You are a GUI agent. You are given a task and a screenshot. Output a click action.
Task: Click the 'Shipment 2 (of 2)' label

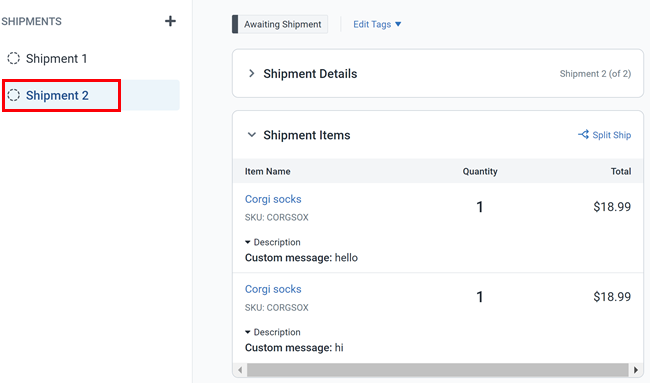pyautogui.click(x=595, y=74)
